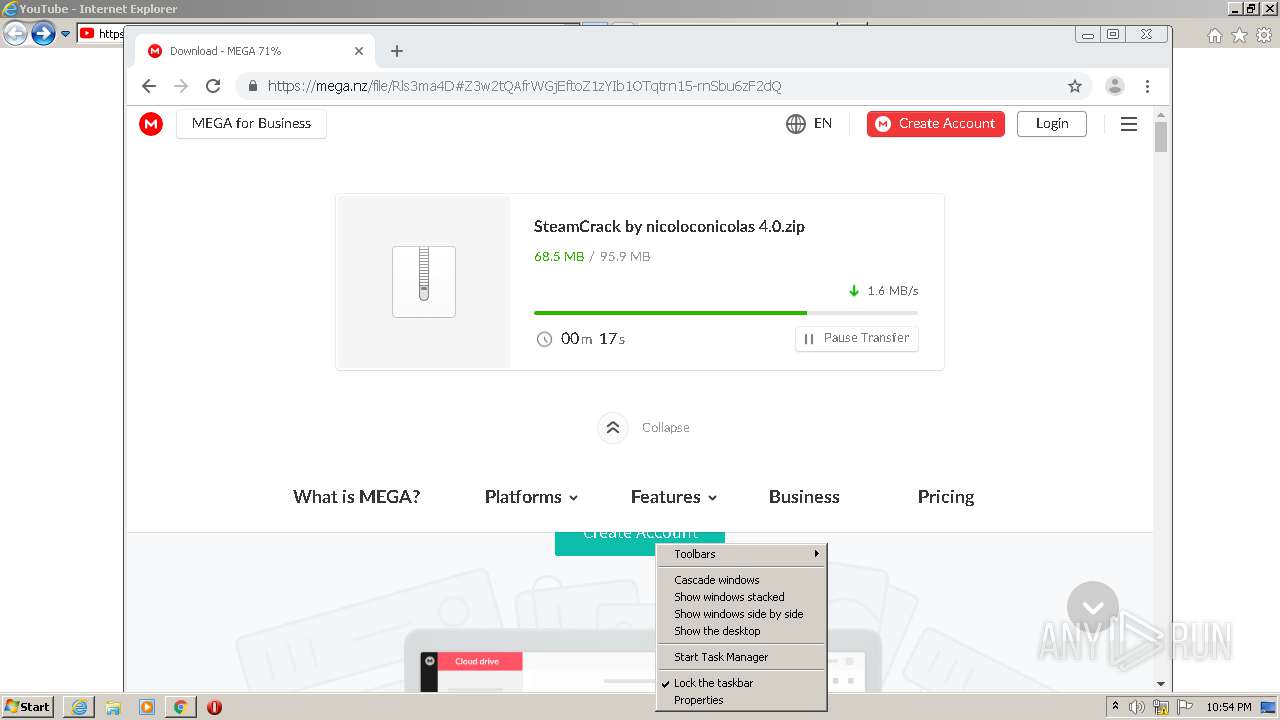This screenshot has width=1280, height=720.
Task: Go back in the Chrome window
Action: click(149, 86)
